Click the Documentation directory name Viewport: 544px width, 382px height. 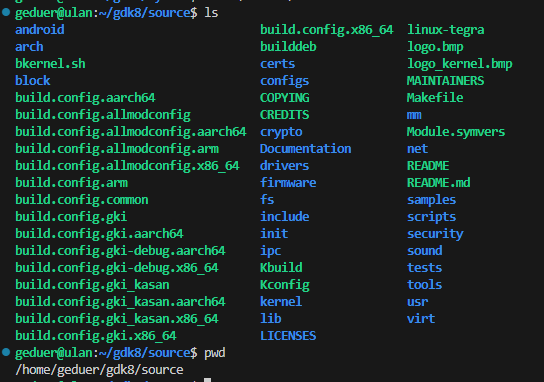(306, 148)
